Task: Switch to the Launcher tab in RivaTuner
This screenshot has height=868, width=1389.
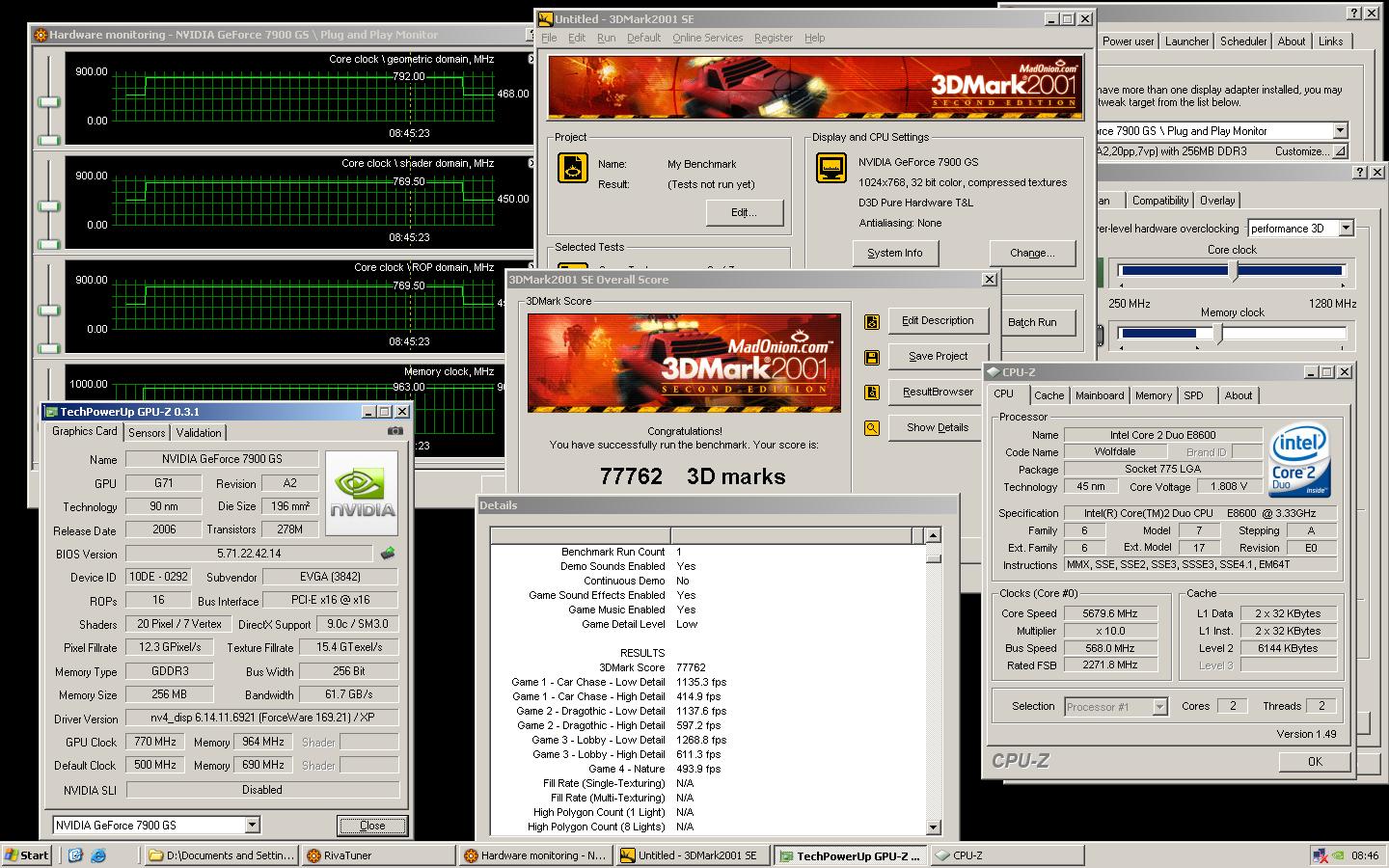Action: [x=1186, y=41]
